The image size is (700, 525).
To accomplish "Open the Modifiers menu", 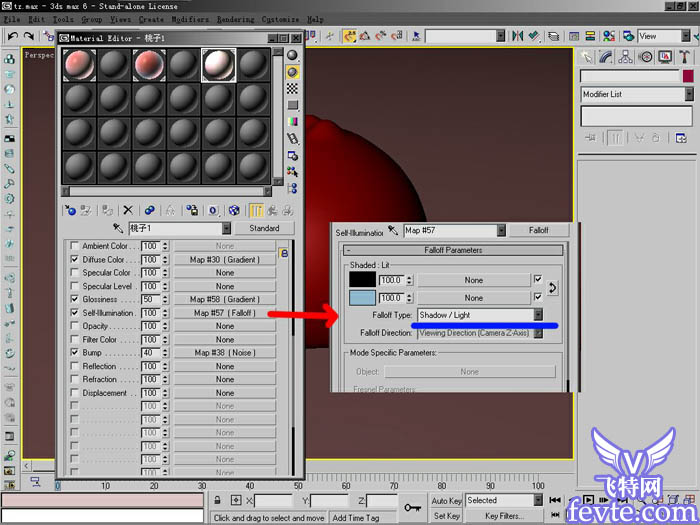I will pyautogui.click(x=190, y=19).
